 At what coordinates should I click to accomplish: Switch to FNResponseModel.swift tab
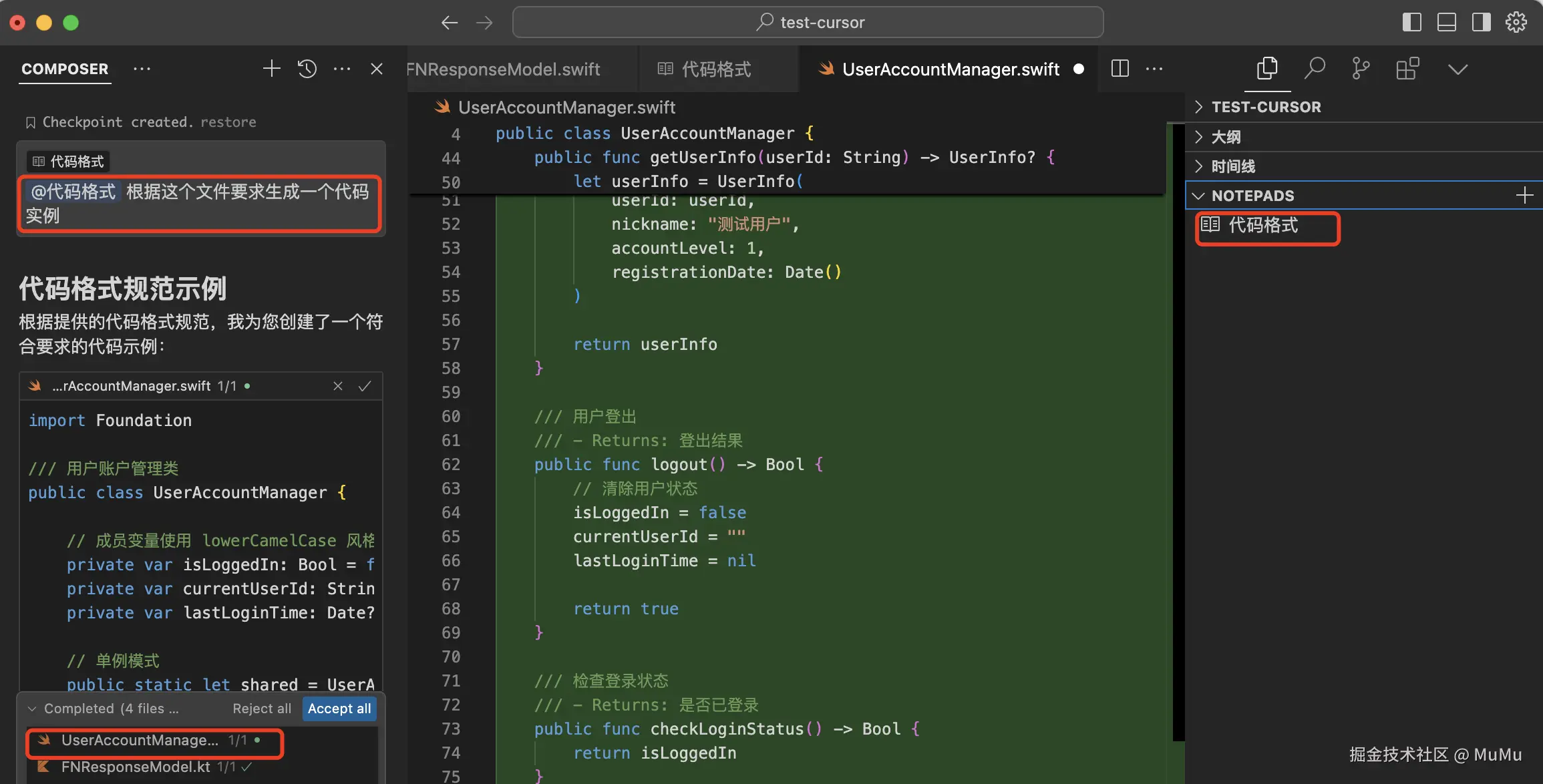pos(504,69)
